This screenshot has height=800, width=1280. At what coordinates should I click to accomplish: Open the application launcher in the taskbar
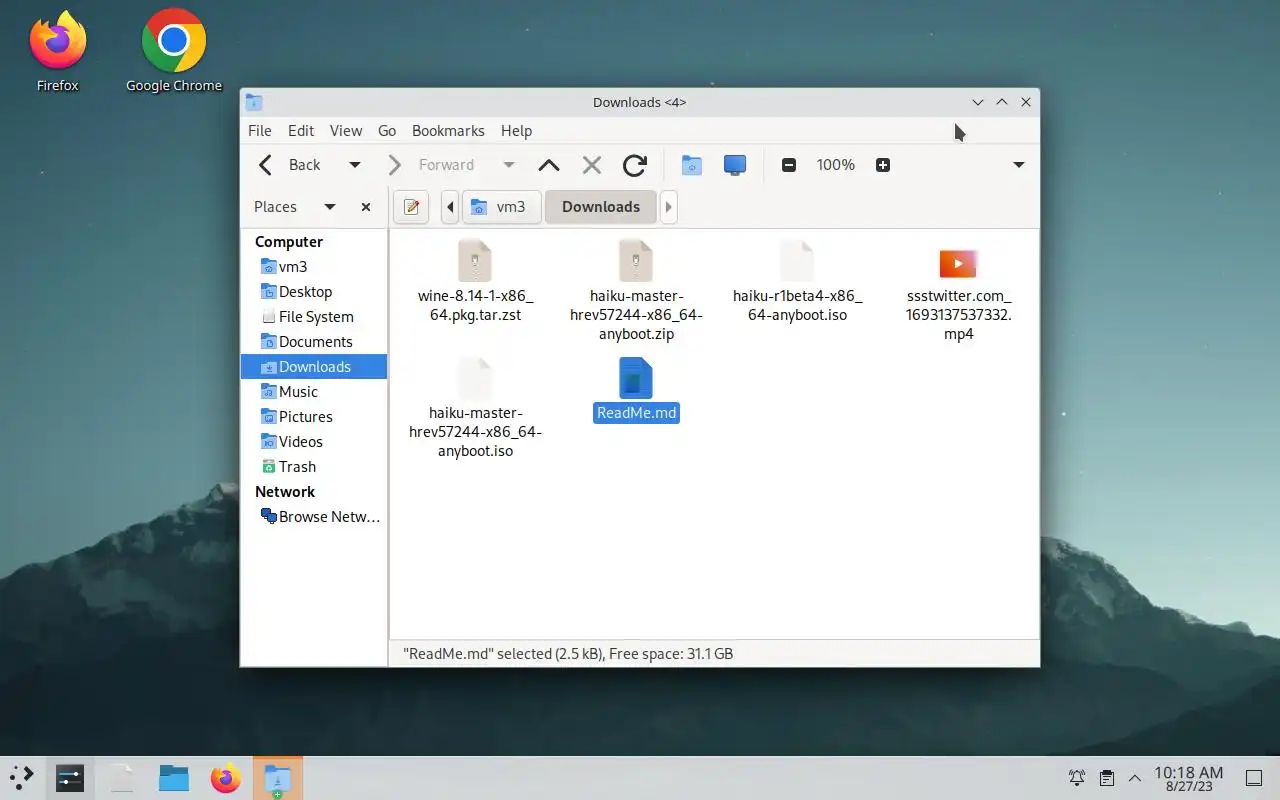point(21,777)
